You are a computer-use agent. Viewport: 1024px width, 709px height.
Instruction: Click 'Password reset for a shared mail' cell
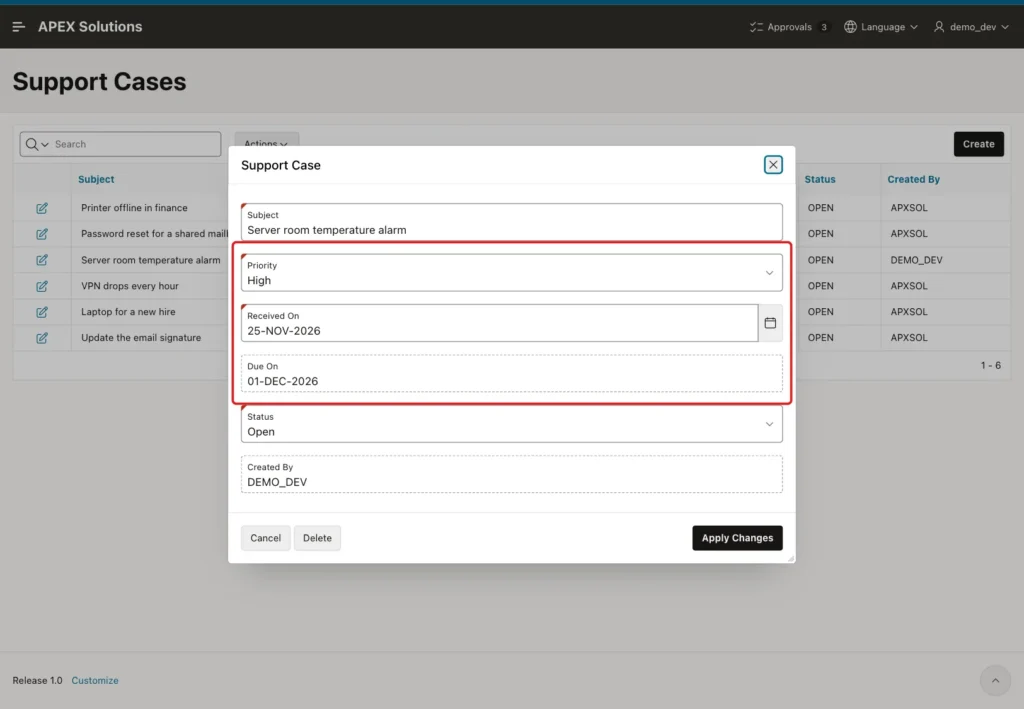pos(154,234)
